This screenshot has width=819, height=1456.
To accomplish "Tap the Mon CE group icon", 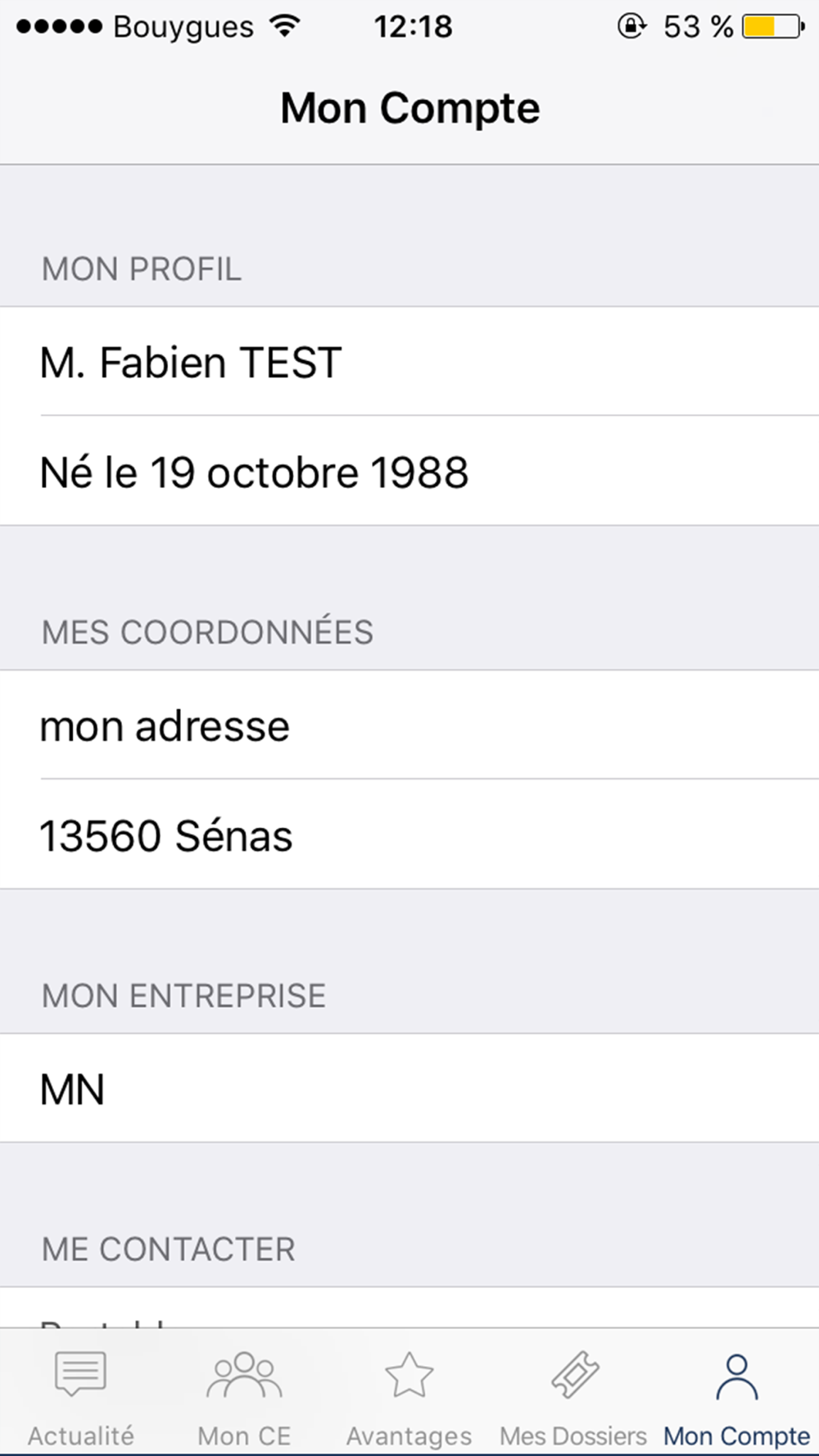I will (244, 1374).
